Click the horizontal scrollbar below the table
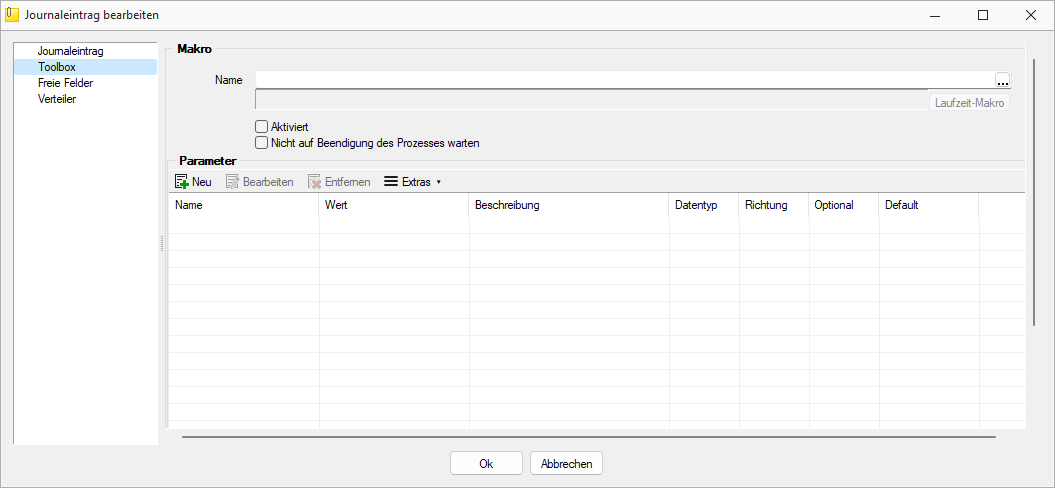The image size is (1055, 488). [x=589, y=437]
